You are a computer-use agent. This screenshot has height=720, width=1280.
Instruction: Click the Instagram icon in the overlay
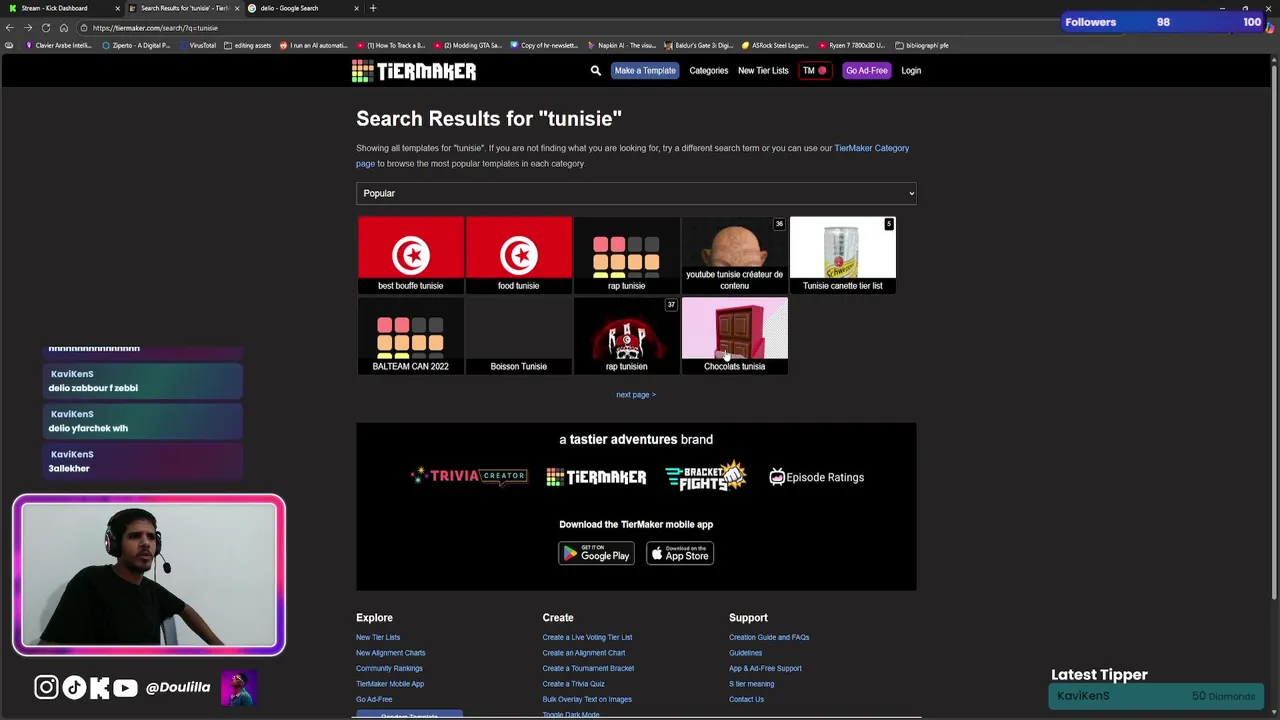click(x=46, y=687)
